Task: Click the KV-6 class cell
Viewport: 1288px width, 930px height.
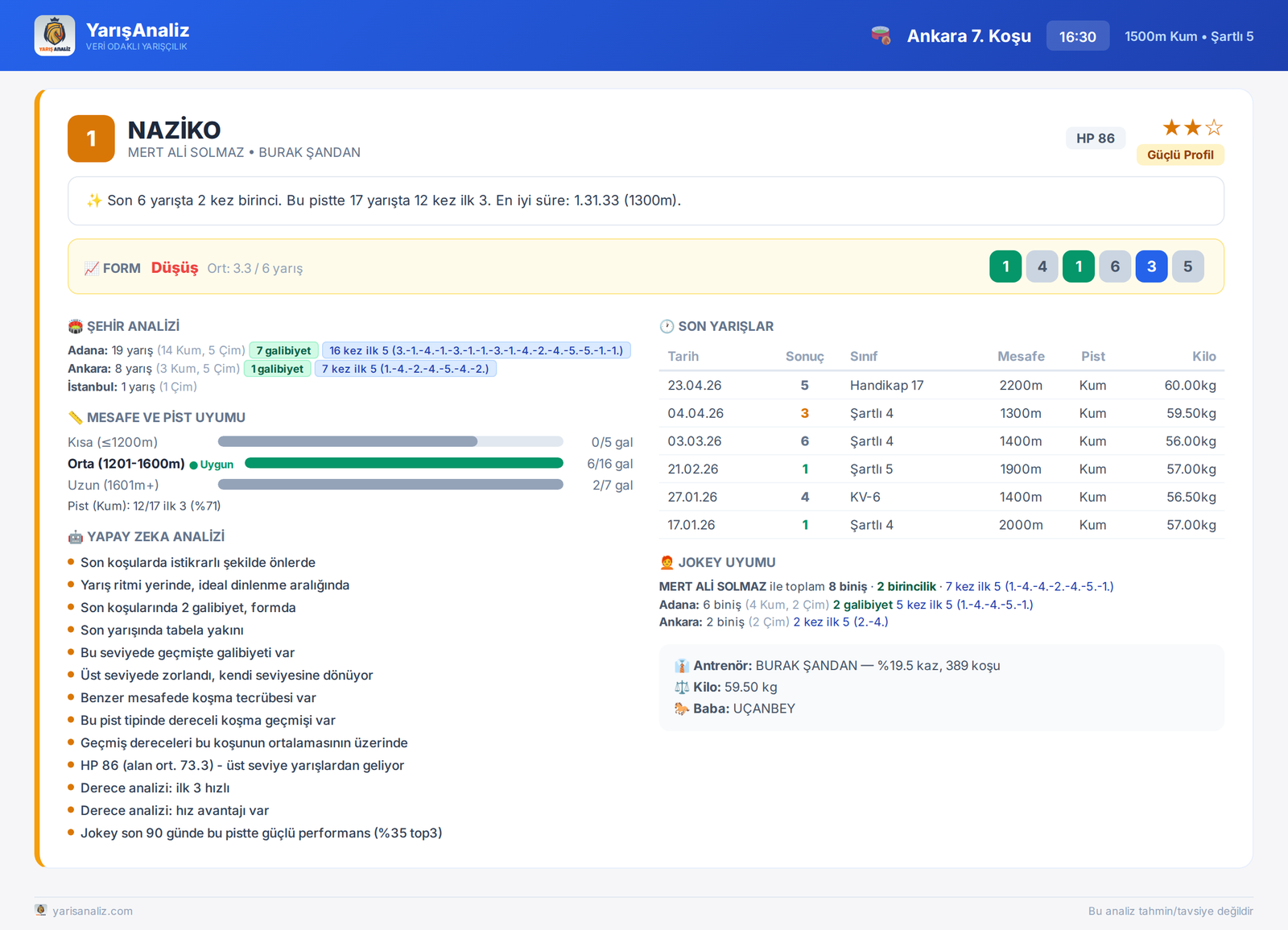Action: point(865,497)
